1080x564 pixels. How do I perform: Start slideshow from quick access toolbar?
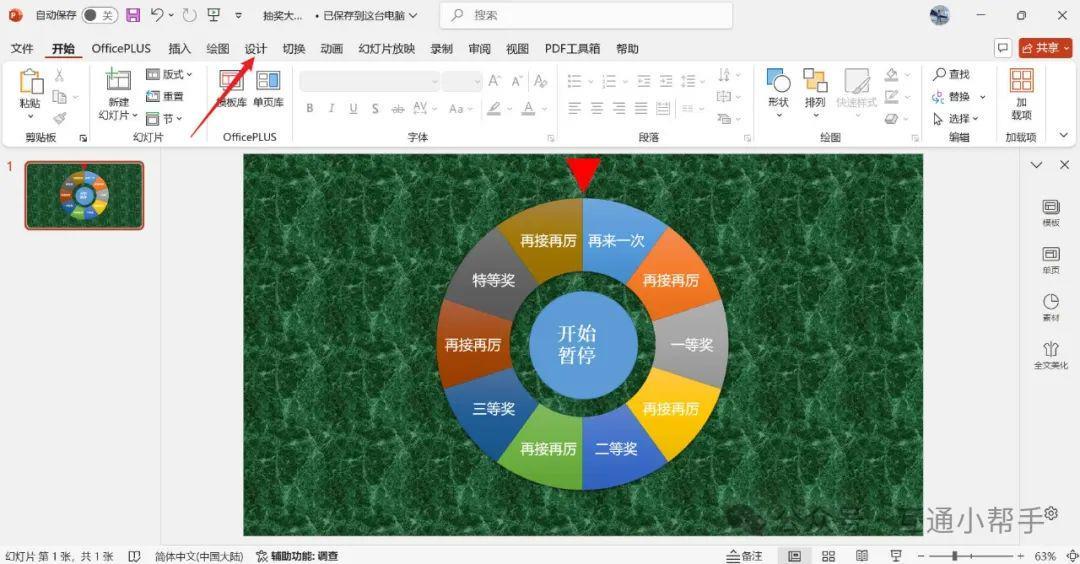[x=214, y=14]
